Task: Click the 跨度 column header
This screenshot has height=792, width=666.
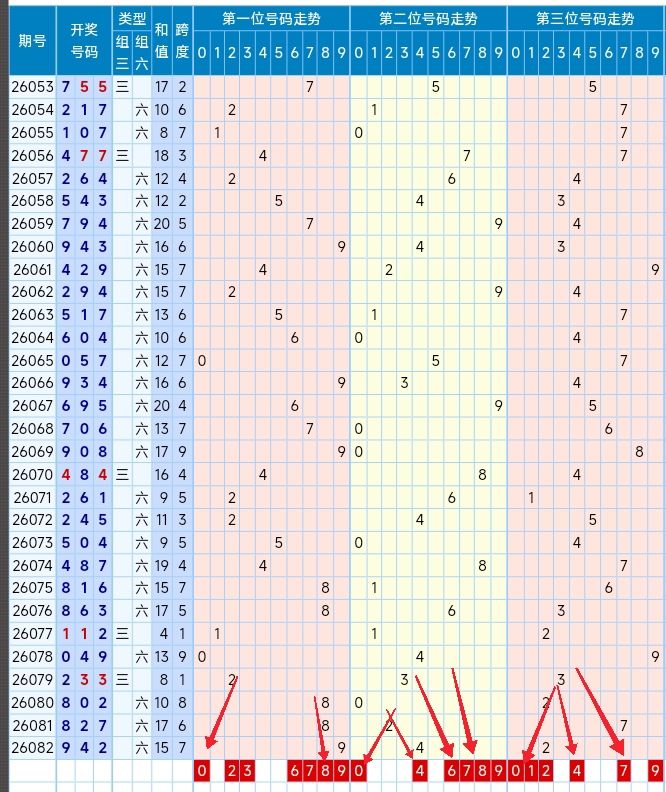Action: coord(182,41)
